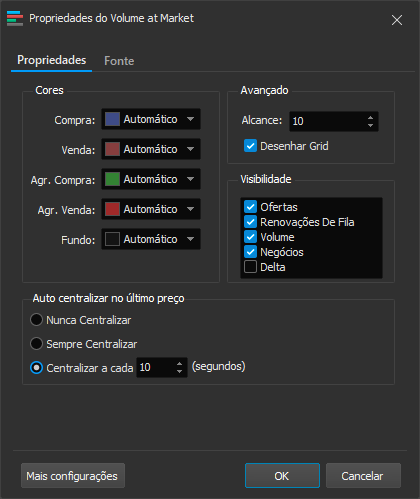Increase Alcance with up arrow
Screen dimensions: 420x499
click(x=370, y=117)
